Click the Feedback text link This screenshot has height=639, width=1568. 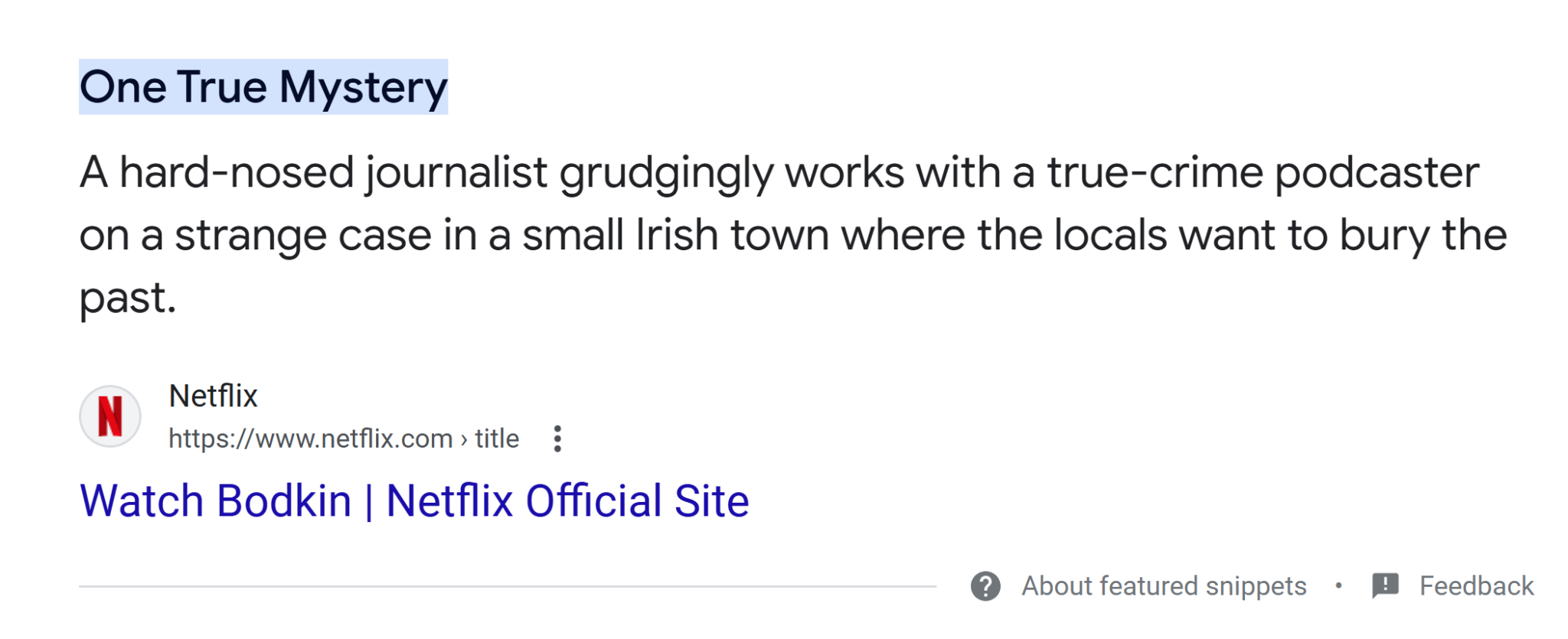coord(1476,586)
